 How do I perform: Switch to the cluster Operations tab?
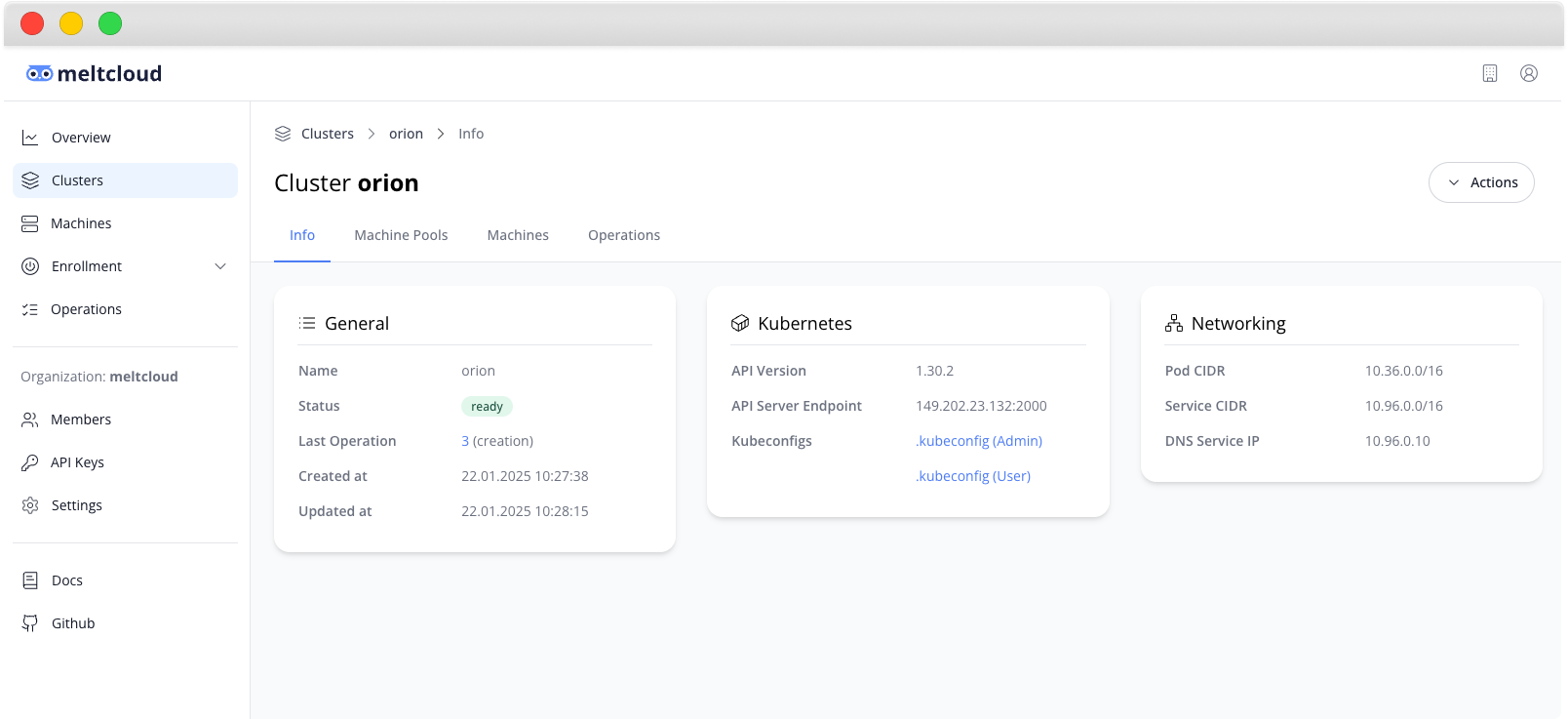(624, 235)
